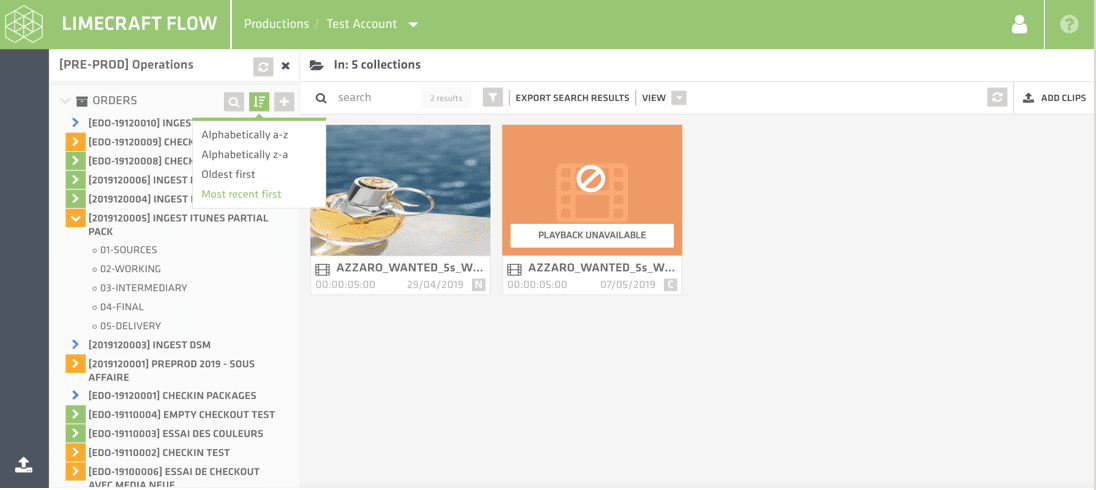Expand order 2019120003 INGEST DSM
The image size is (1096, 490).
click(x=75, y=345)
